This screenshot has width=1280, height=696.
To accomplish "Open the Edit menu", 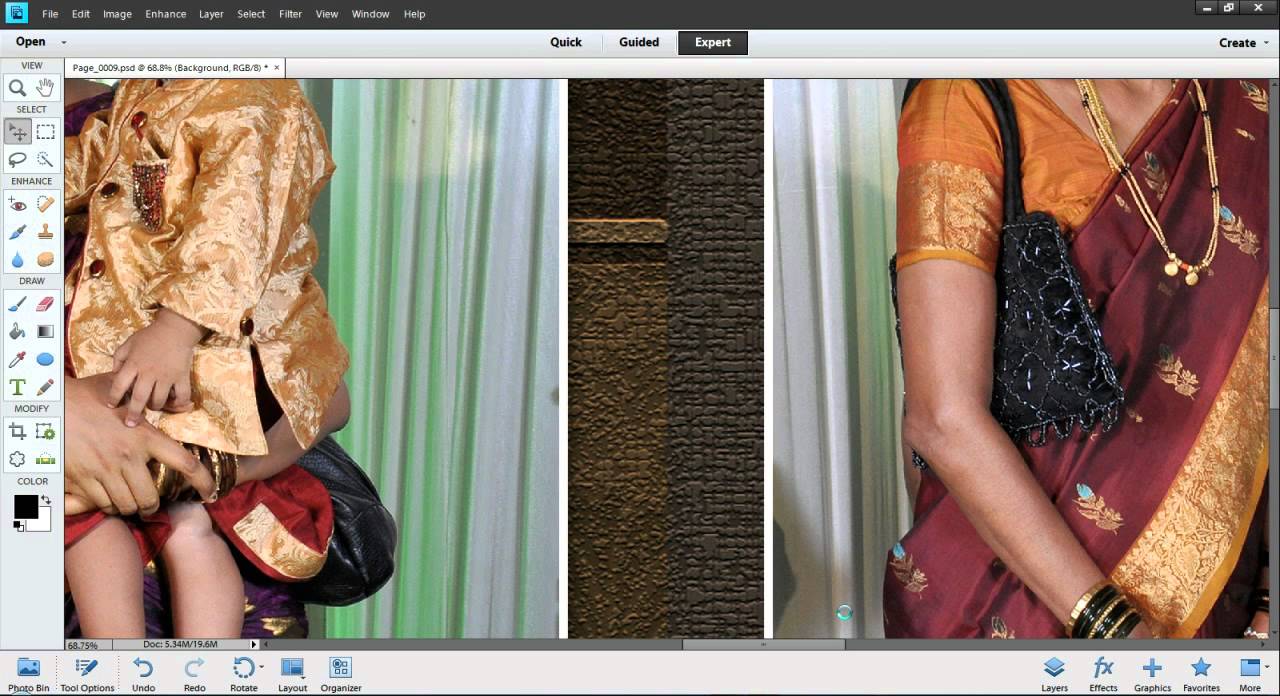I will pos(81,14).
